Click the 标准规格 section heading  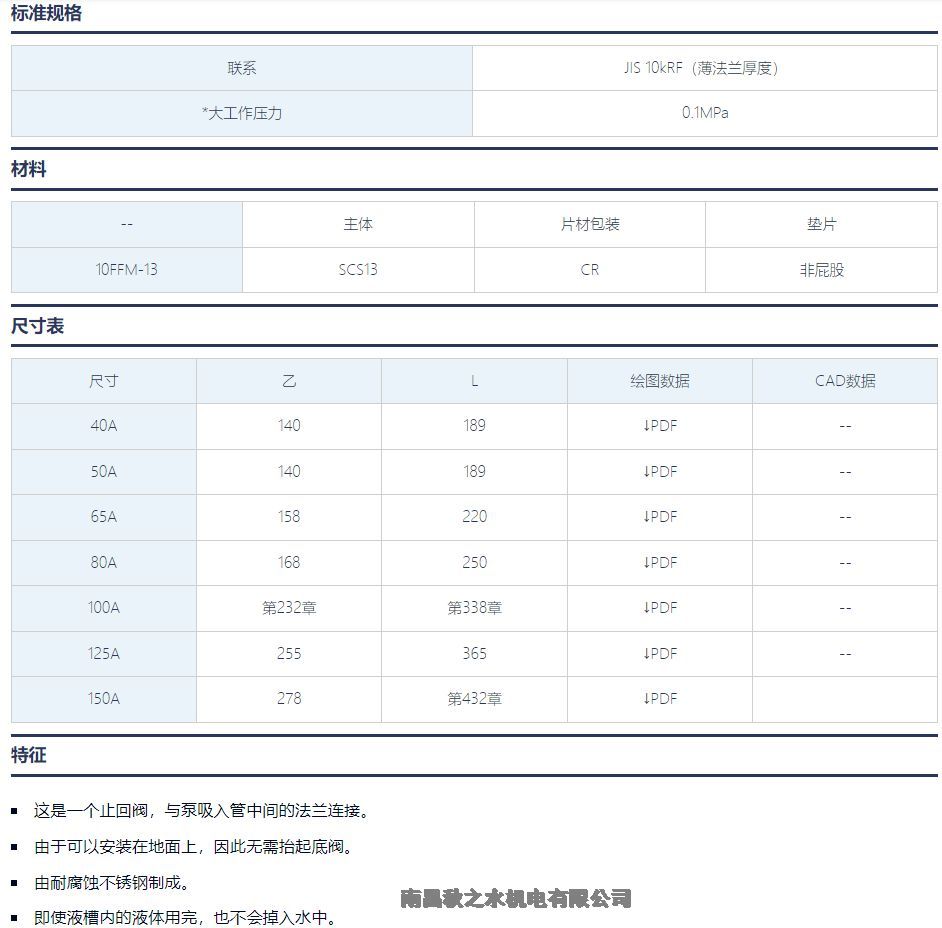coord(46,14)
